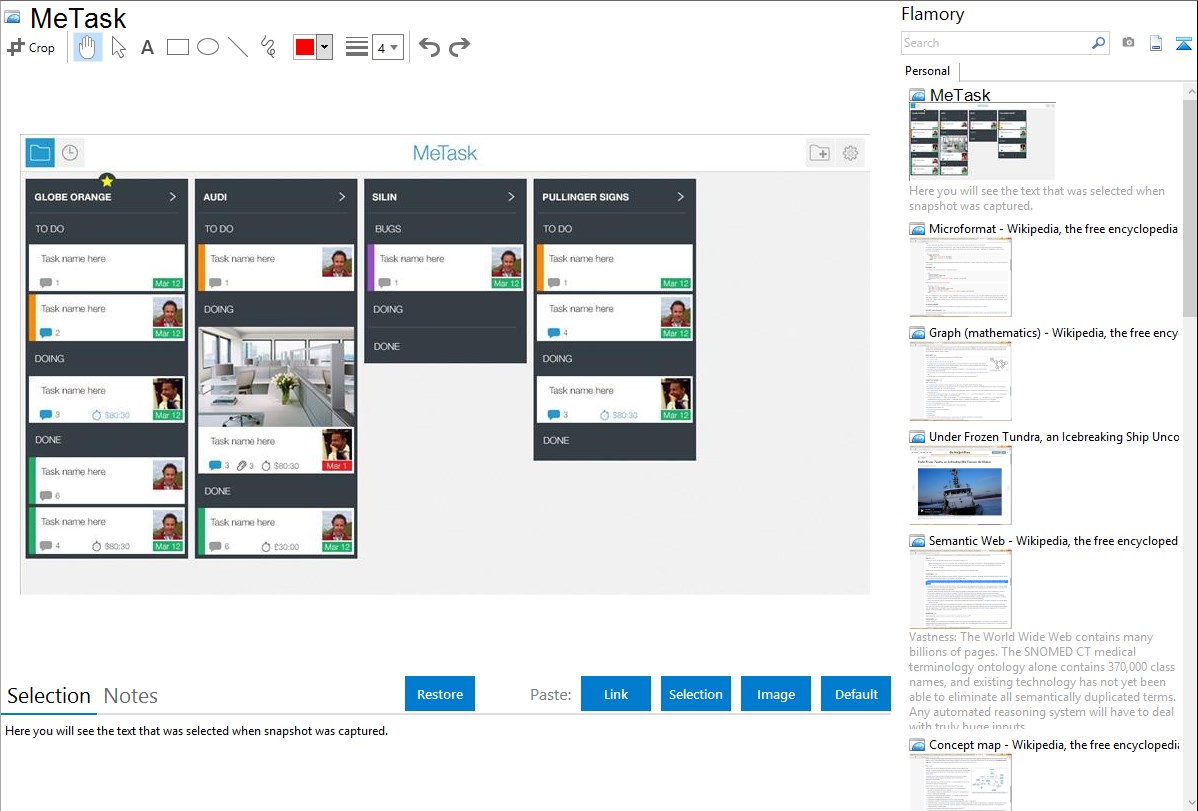Open the Semantic Web snapshot thumbnail
Viewport: 1198px width, 811px height.
pos(960,589)
